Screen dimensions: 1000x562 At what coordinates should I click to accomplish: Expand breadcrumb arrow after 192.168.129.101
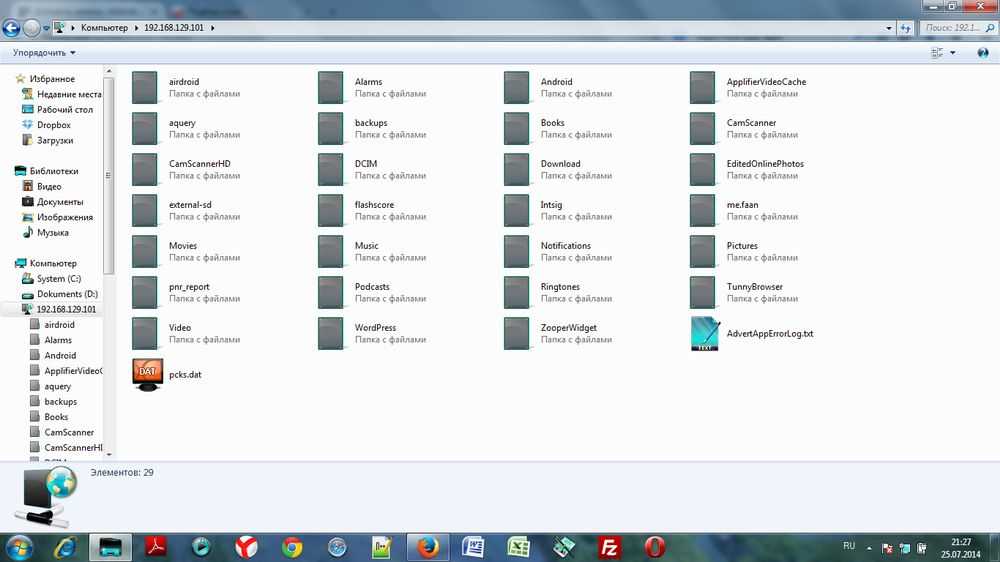tap(212, 28)
